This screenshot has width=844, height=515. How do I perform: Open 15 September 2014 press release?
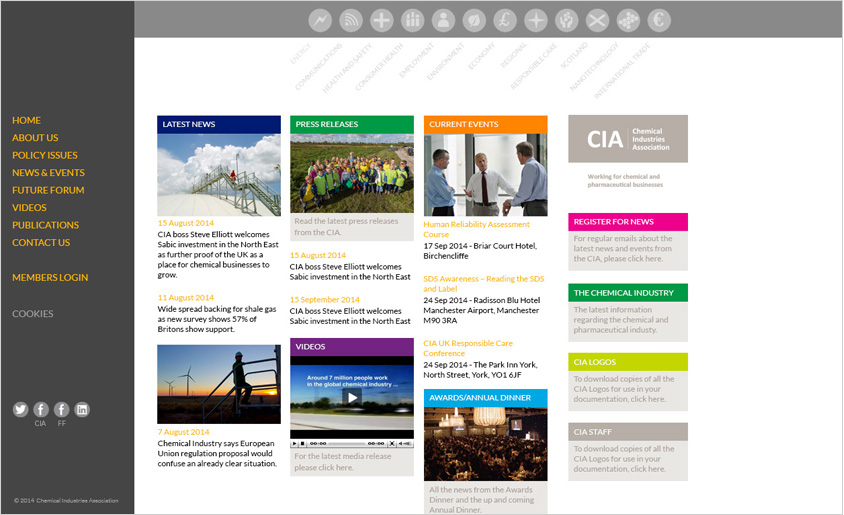pyautogui.click(x=325, y=300)
